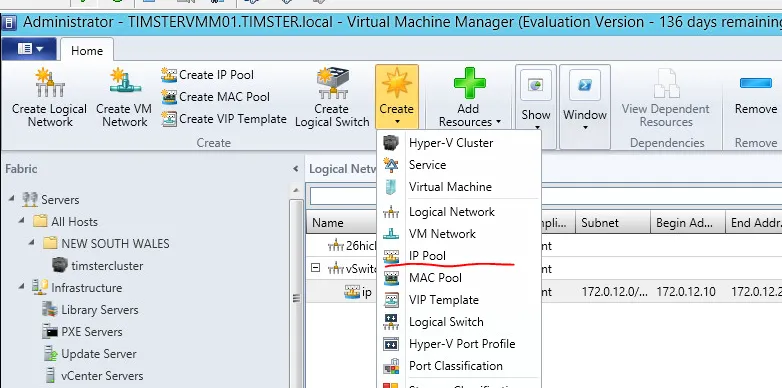Click the 172.0.12.10 begin address cell

click(686, 292)
